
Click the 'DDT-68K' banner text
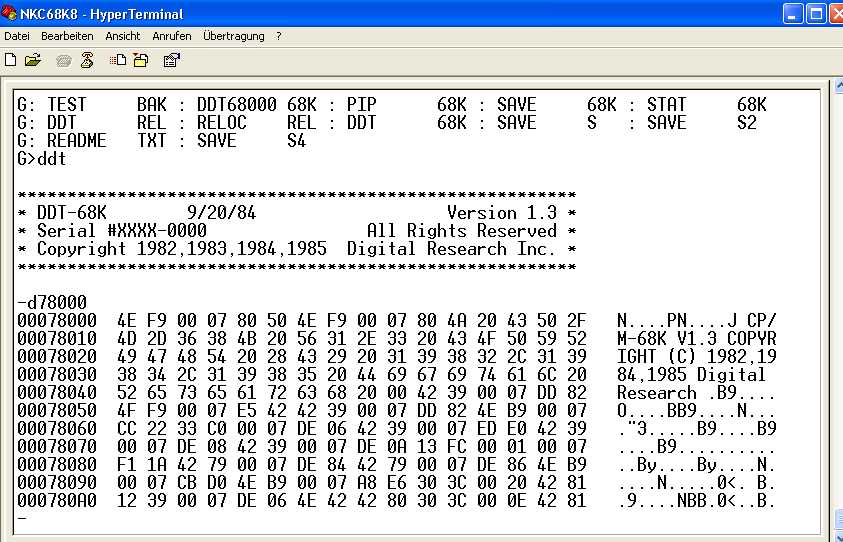click(72, 213)
